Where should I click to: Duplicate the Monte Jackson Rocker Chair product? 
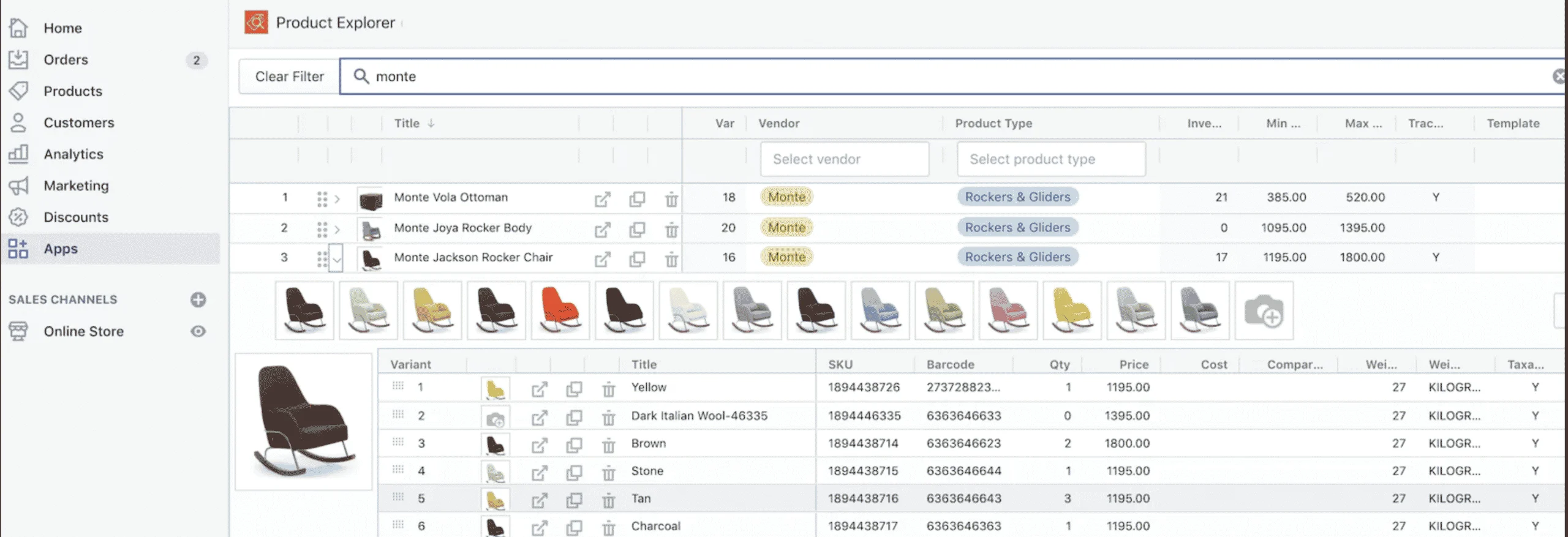[x=637, y=259]
